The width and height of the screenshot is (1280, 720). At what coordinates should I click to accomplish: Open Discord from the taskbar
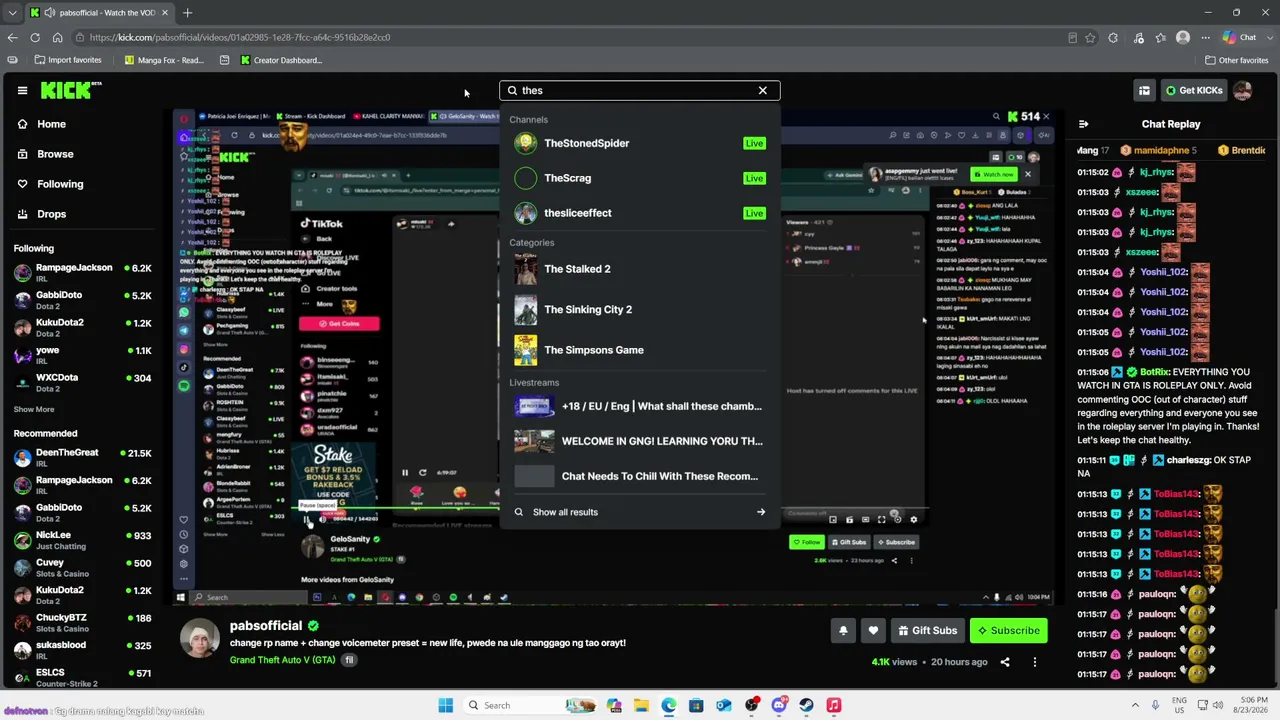779,706
